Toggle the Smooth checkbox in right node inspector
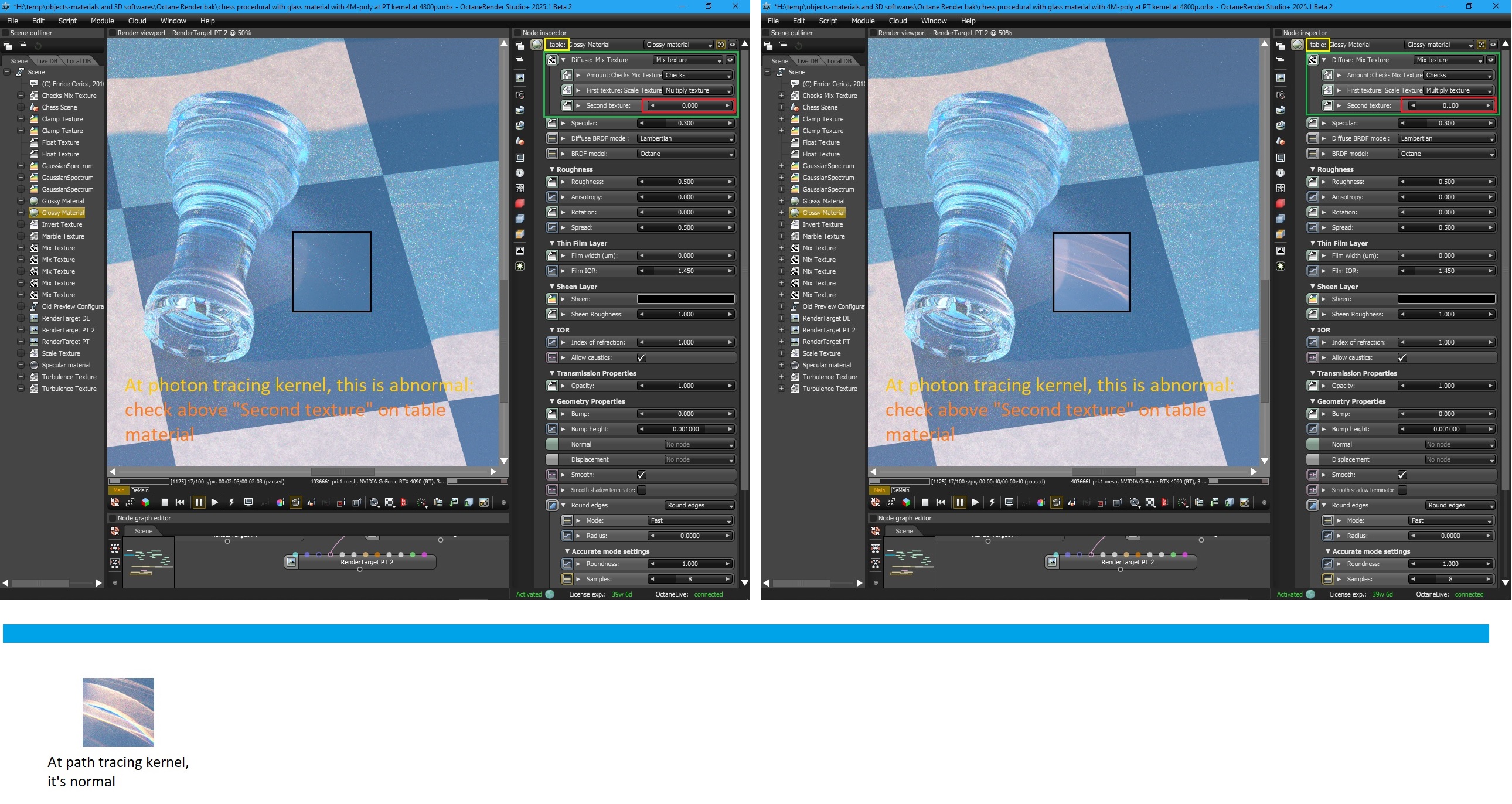This screenshot has height=804, width=1512. click(x=1402, y=475)
